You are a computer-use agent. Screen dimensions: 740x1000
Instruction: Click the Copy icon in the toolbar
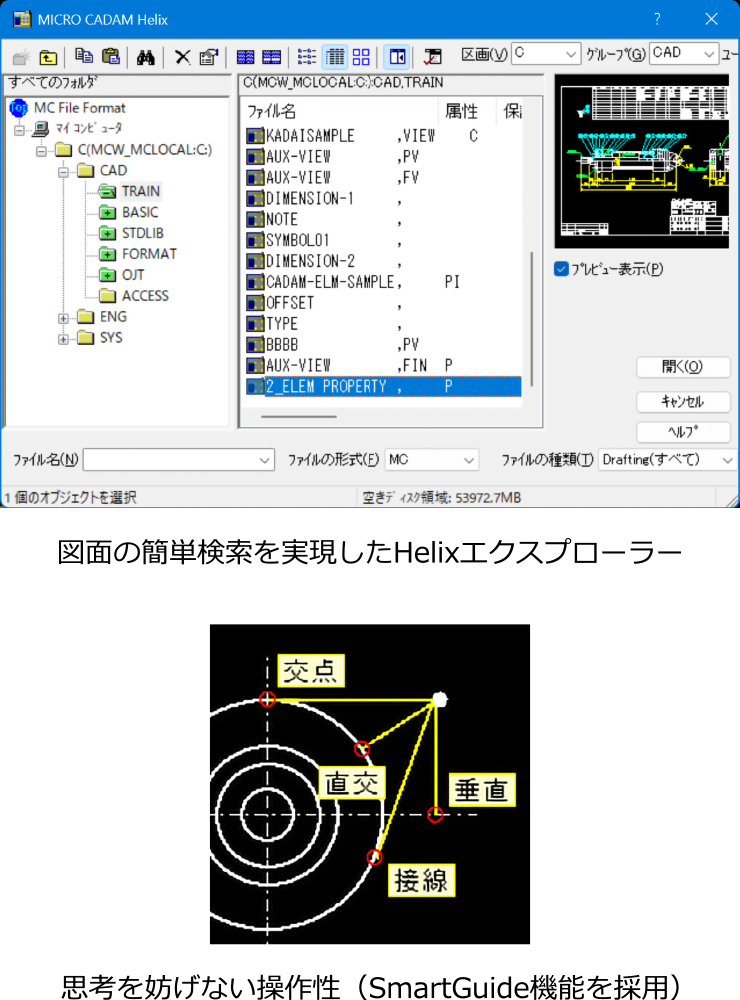85,57
